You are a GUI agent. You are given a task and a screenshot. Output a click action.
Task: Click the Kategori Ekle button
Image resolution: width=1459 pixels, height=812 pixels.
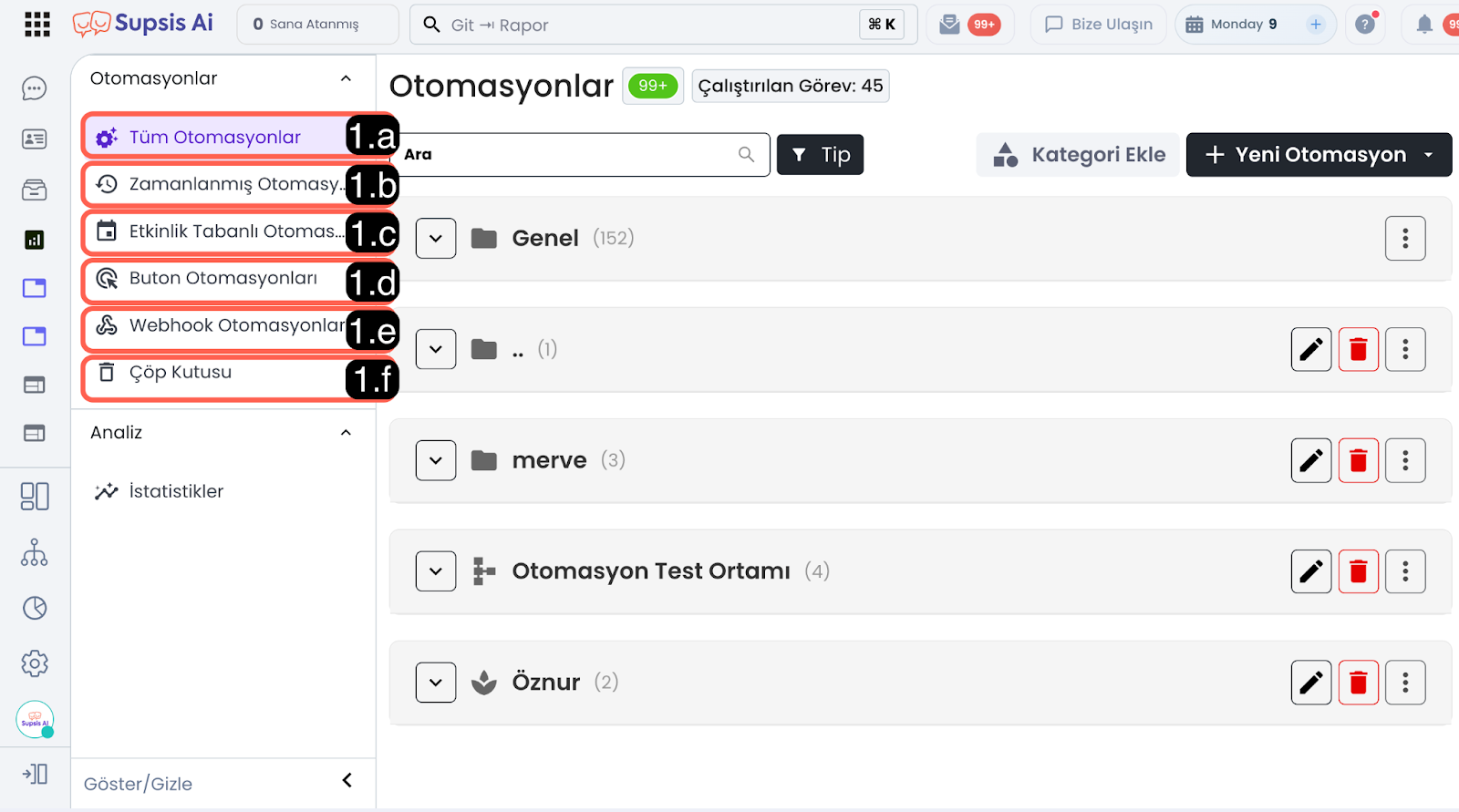click(1079, 155)
